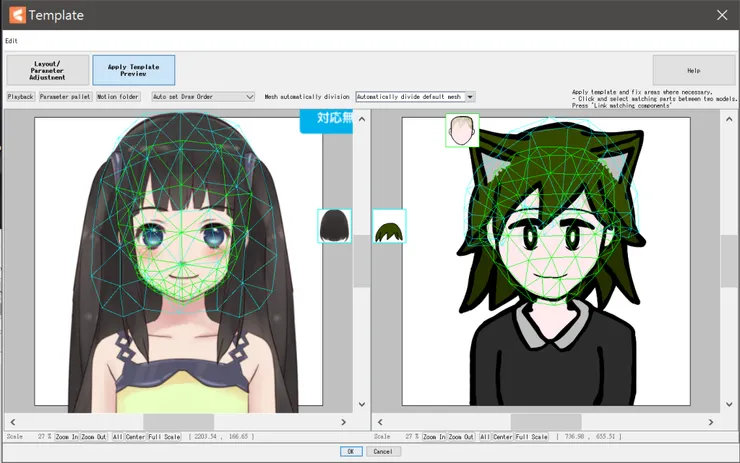Open the Help button

693,70
